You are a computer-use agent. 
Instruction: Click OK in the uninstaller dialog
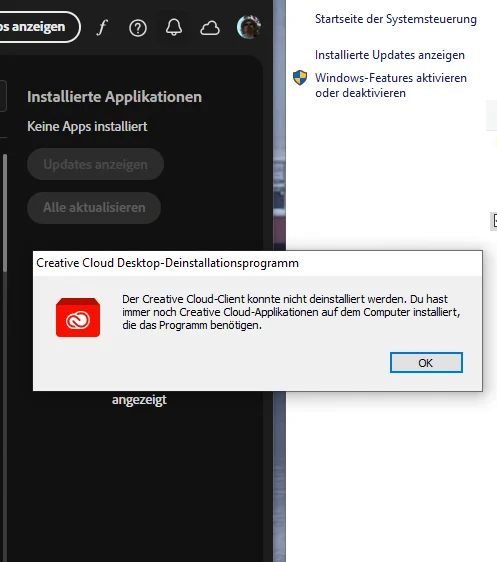(x=426, y=363)
